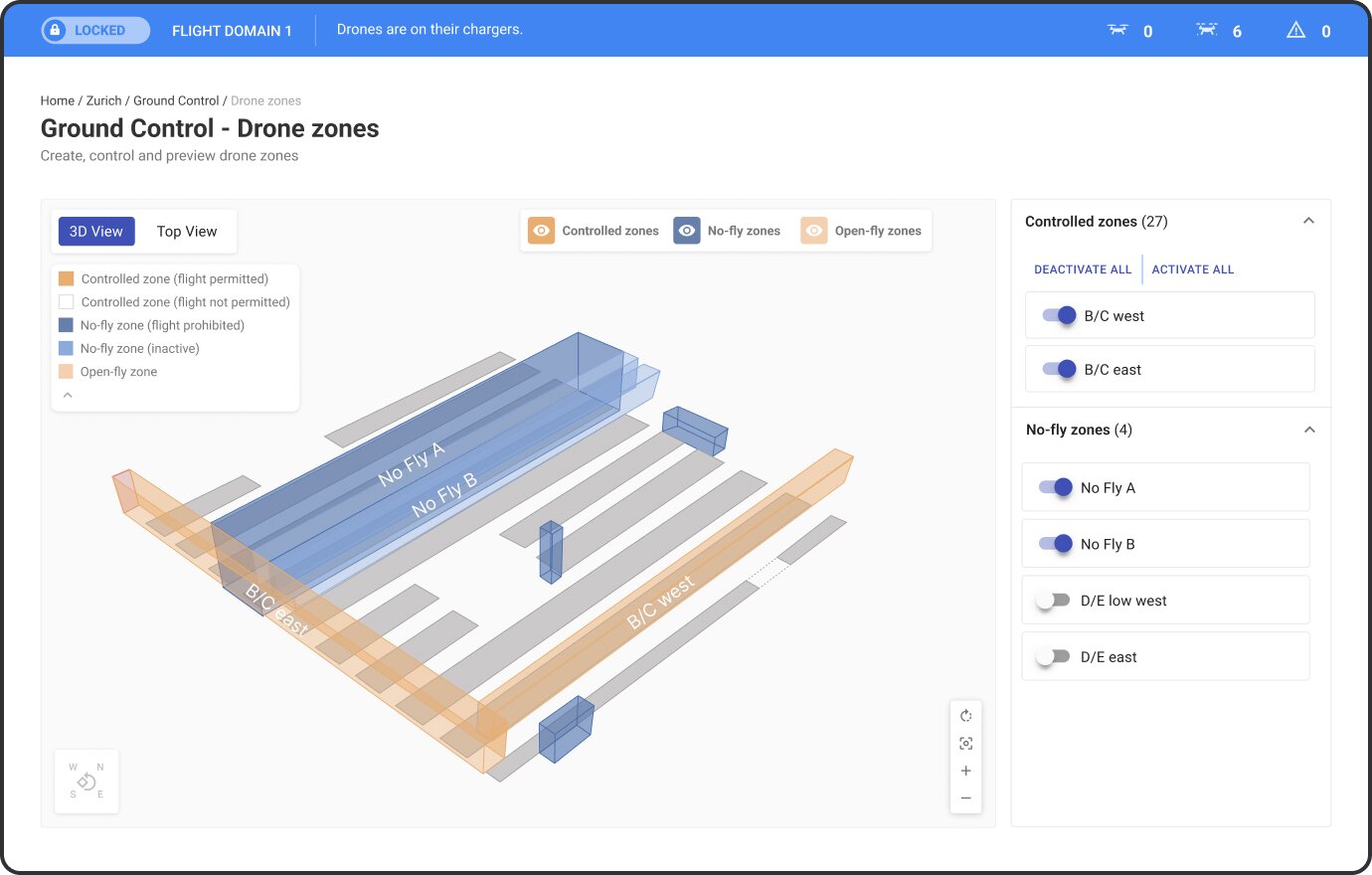Screen dimensions: 1372x875
Task: Collapse the No-fly zones panel section
Action: tap(1308, 430)
